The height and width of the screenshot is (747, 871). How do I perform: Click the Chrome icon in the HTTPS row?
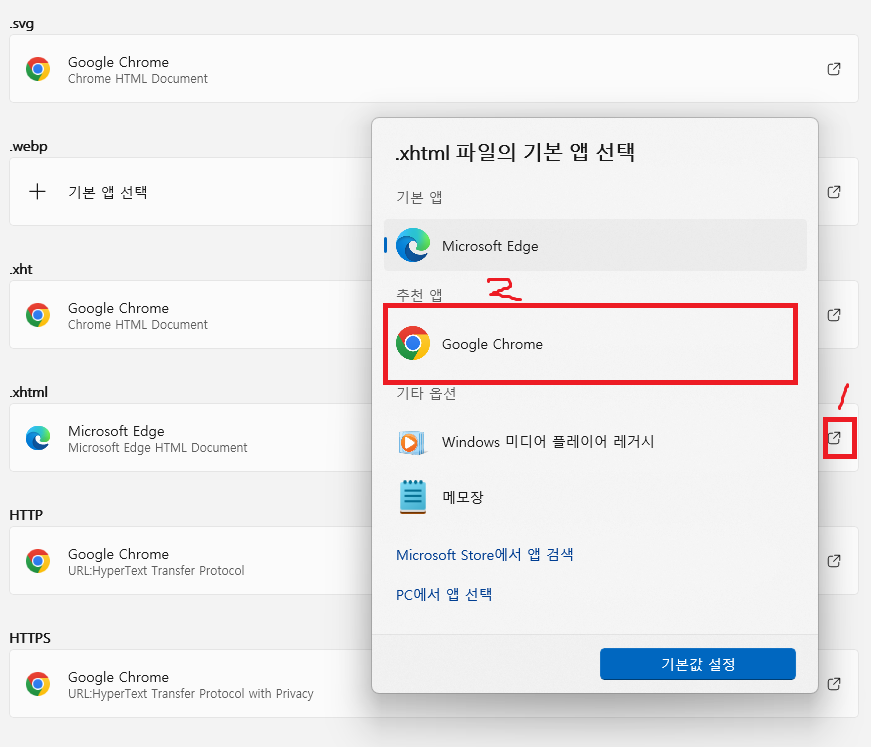click(38, 684)
